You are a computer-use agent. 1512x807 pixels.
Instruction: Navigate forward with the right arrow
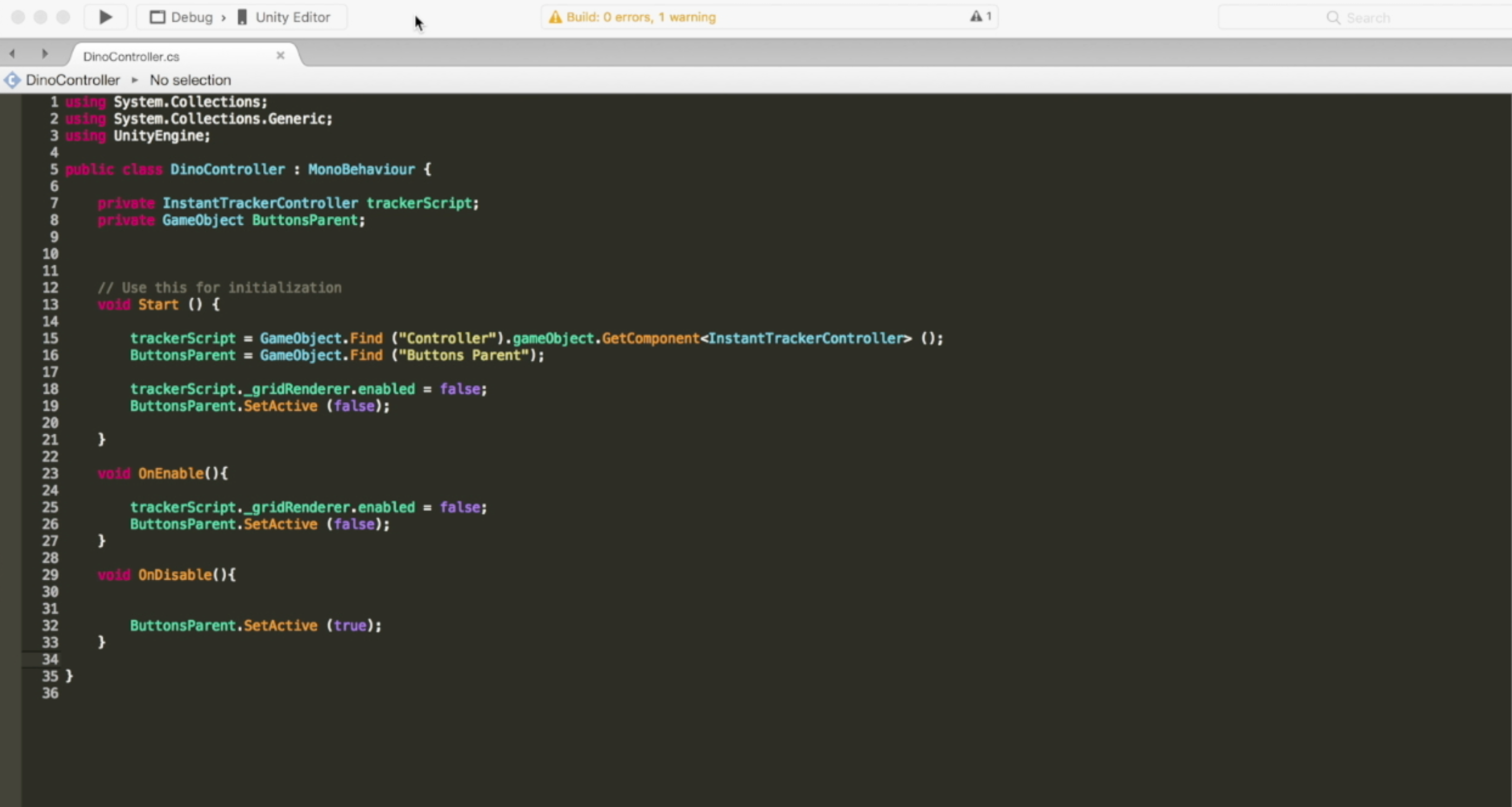tap(45, 54)
